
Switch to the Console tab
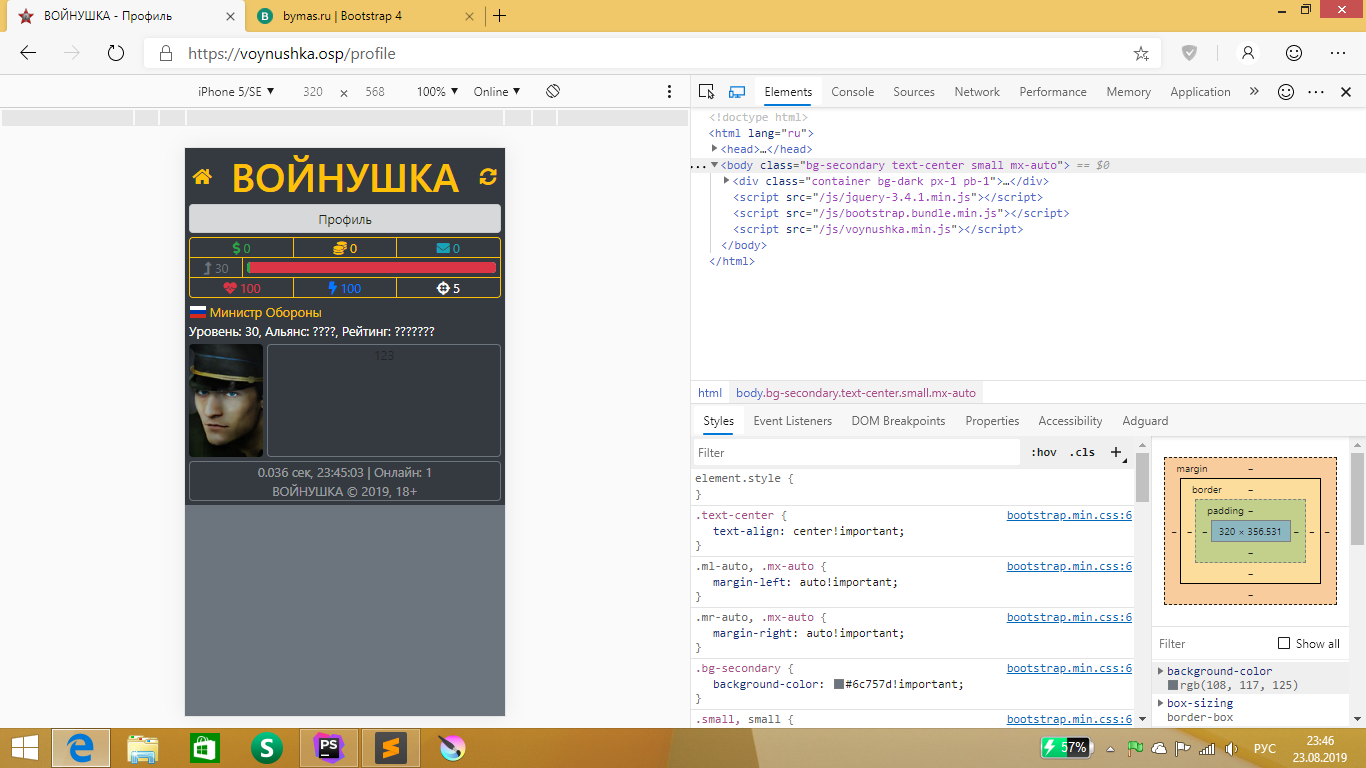click(x=852, y=92)
